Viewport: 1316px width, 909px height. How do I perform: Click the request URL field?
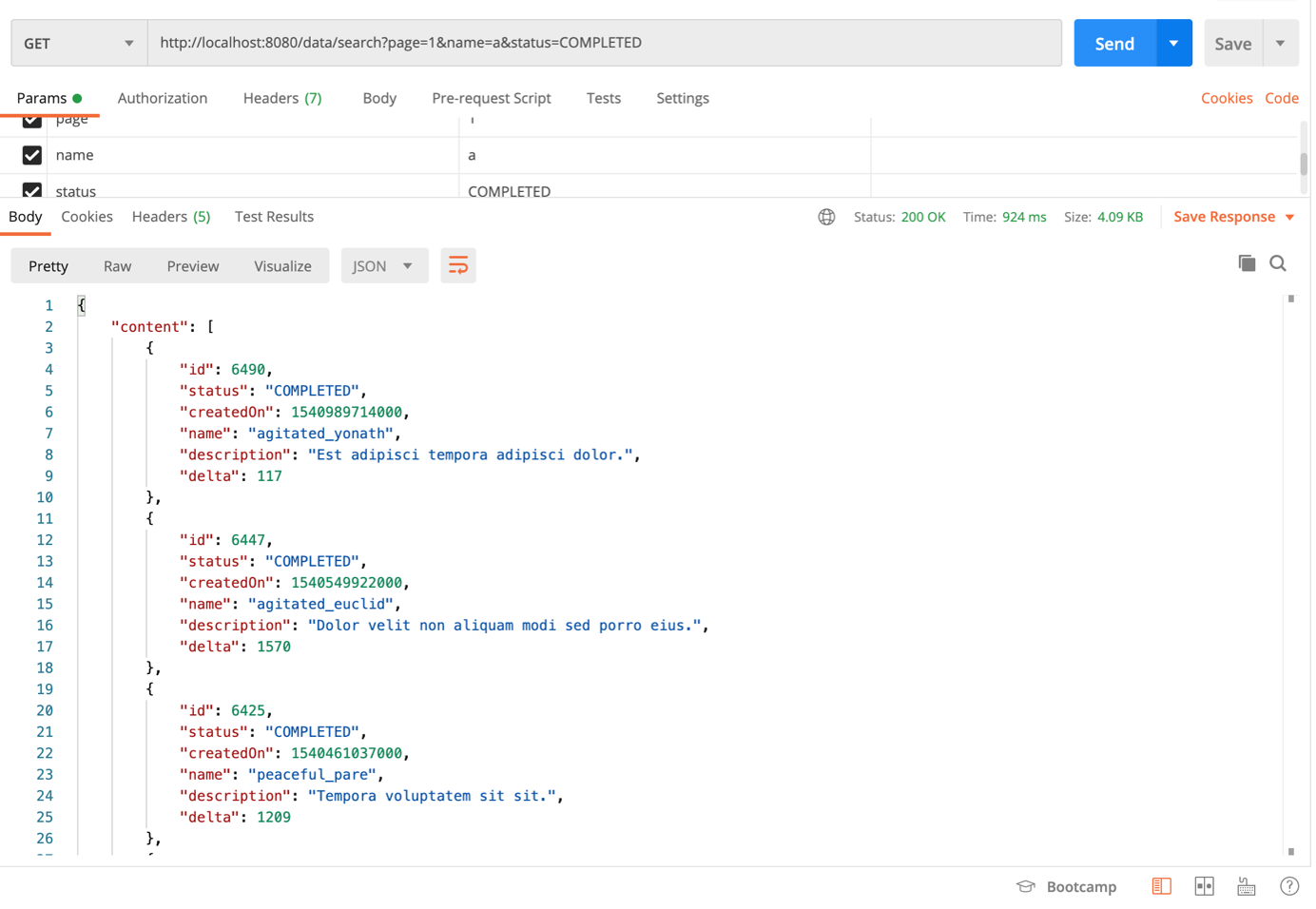(605, 43)
